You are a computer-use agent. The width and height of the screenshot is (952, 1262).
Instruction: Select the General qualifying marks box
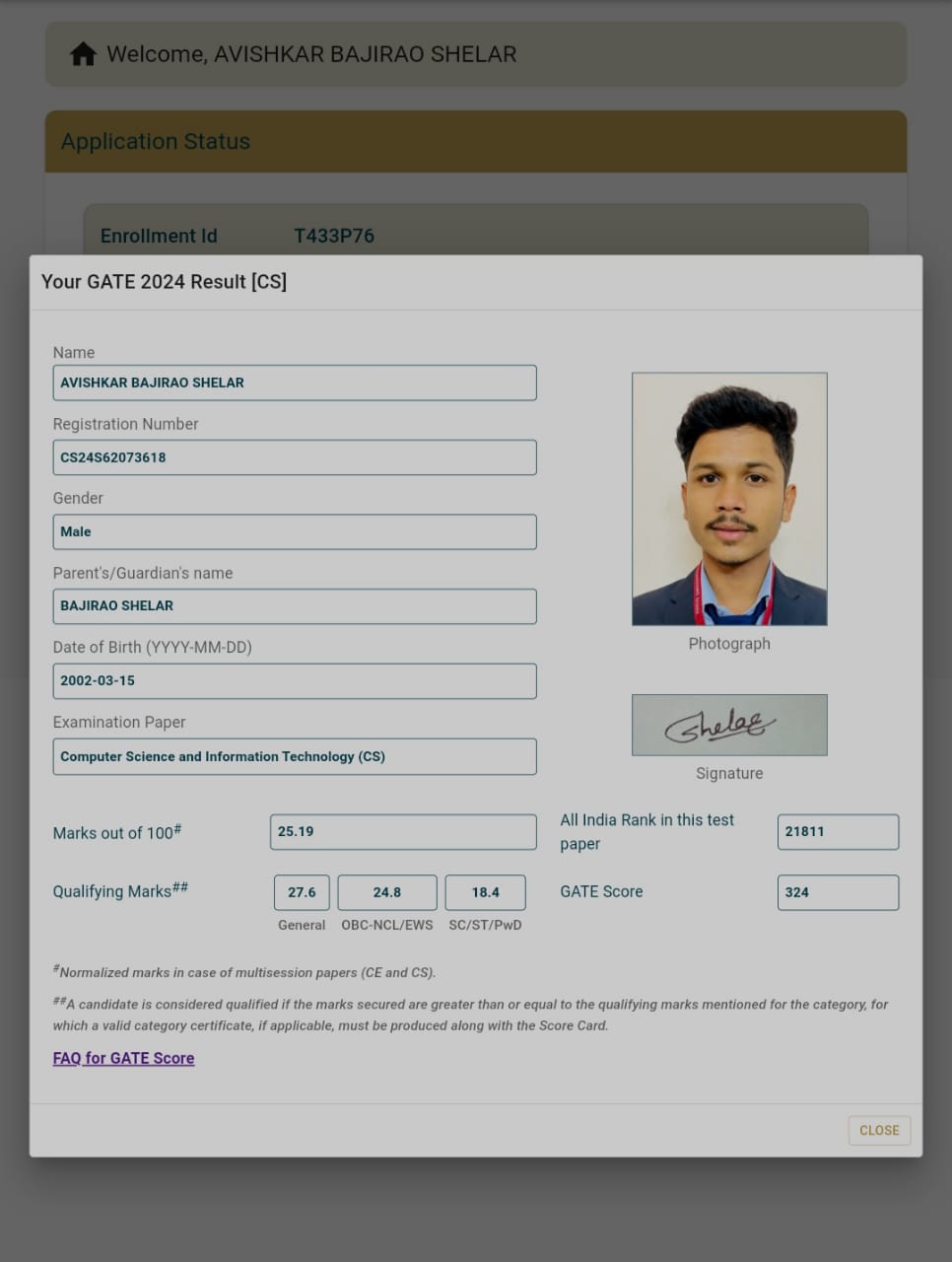pos(302,892)
